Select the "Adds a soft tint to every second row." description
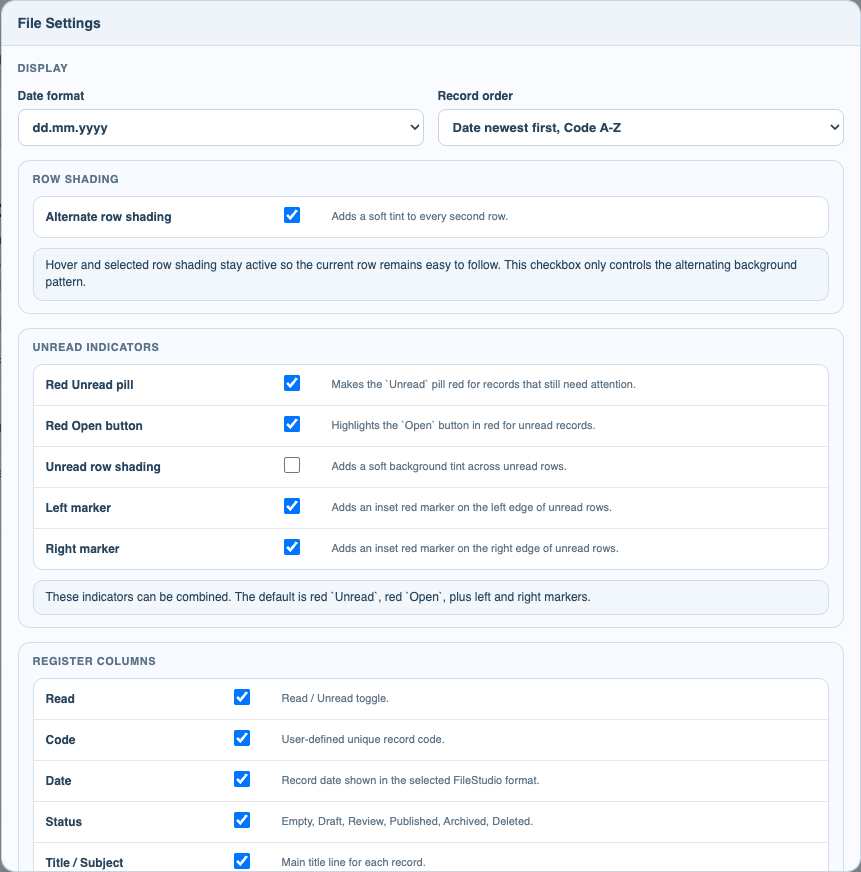Image resolution: width=861 pixels, height=872 pixels. point(420,216)
